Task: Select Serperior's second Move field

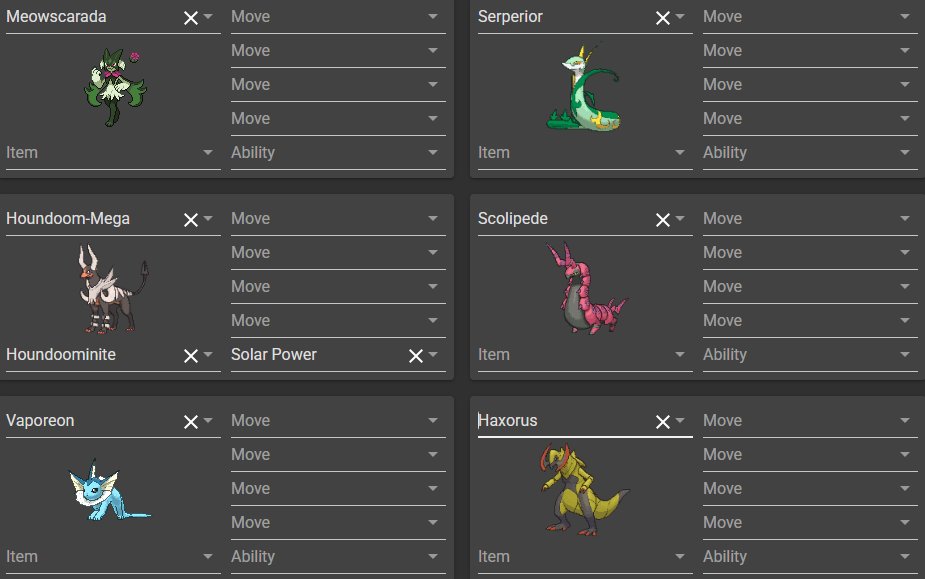Action: point(810,51)
